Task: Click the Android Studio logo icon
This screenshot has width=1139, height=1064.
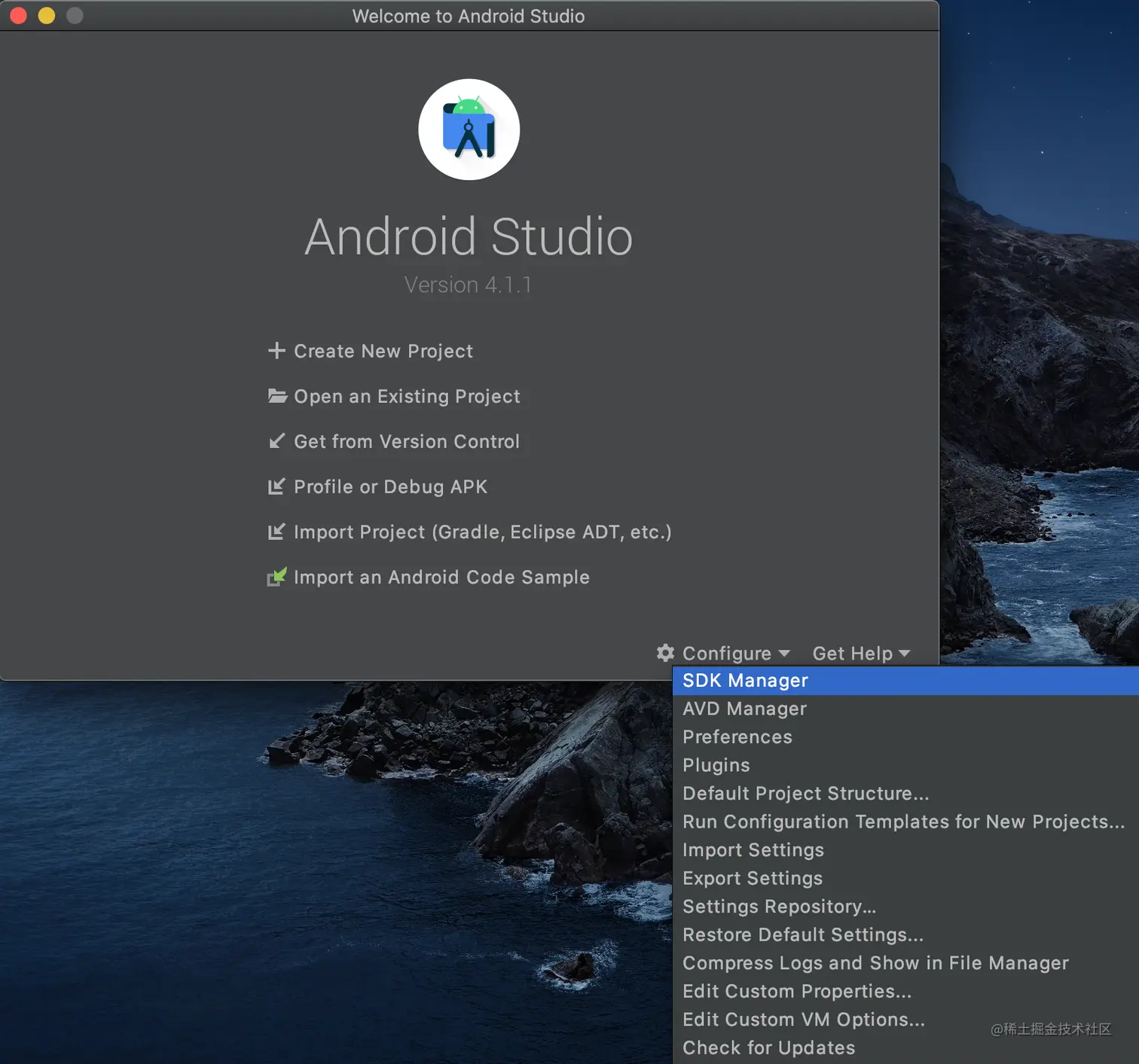Action: [x=469, y=130]
